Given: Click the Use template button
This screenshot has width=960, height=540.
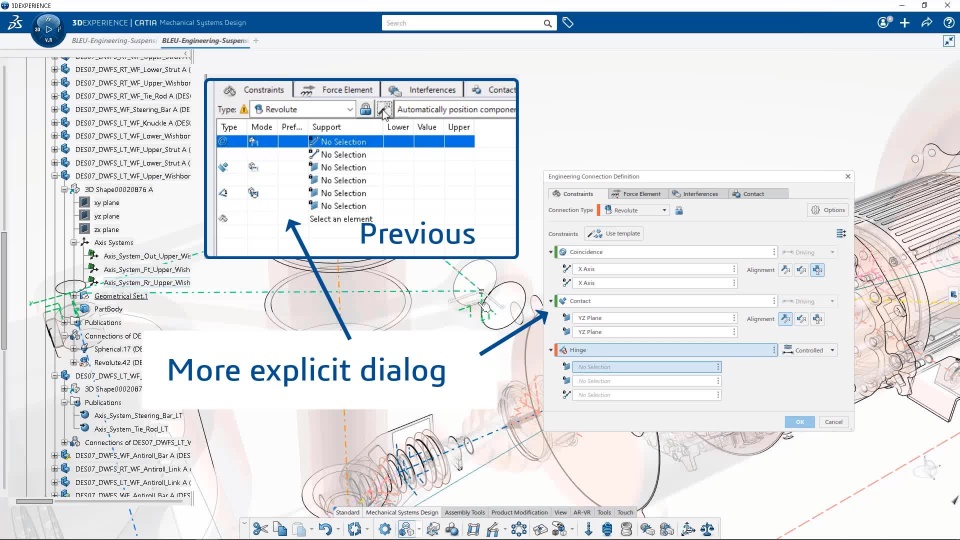Looking at the screenshot, I should (614, 233).
